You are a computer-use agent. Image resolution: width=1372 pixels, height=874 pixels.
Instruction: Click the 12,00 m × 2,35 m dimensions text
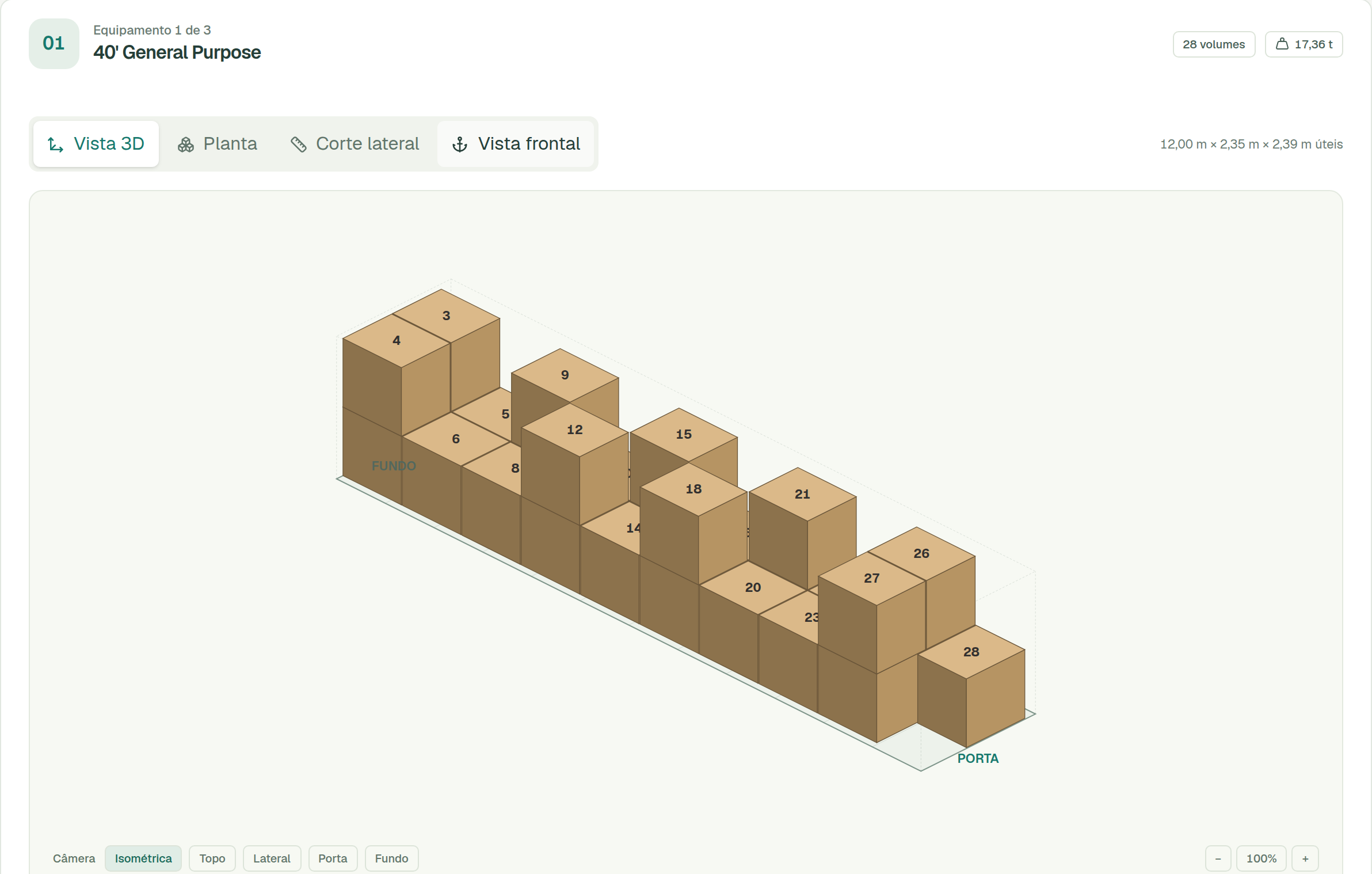[1251, 144]
